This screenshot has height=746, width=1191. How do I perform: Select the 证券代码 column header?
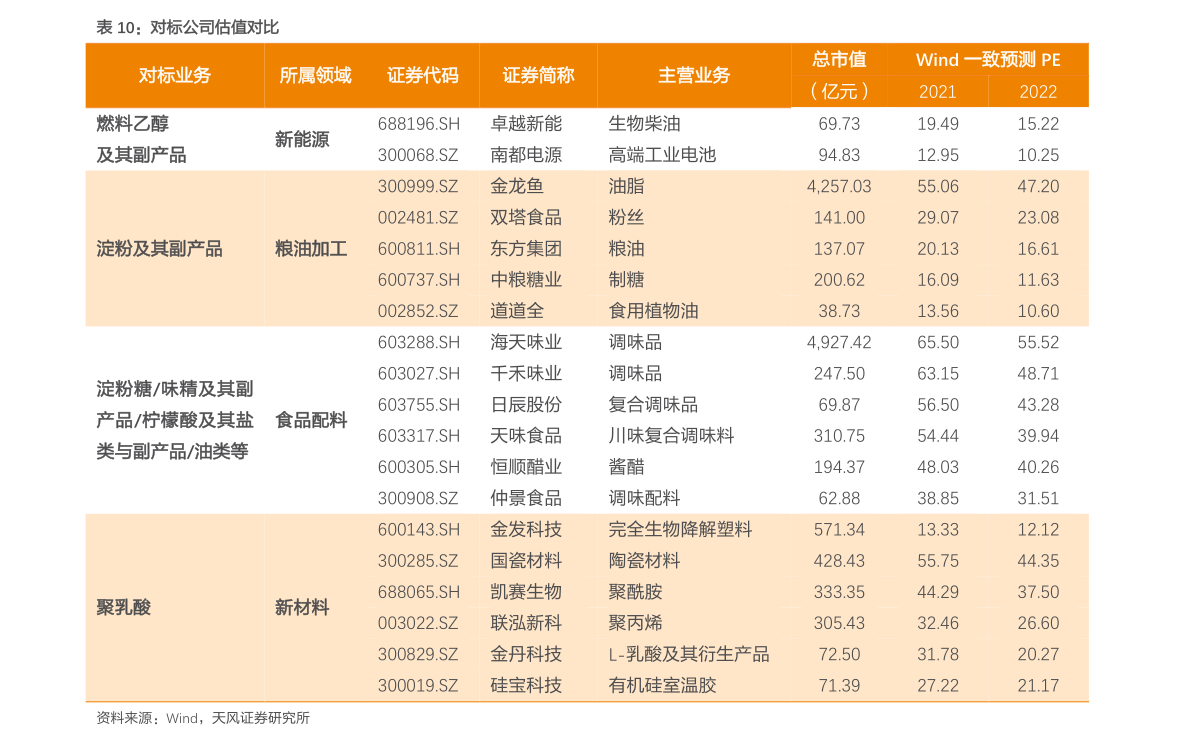[x=422, y=75]
